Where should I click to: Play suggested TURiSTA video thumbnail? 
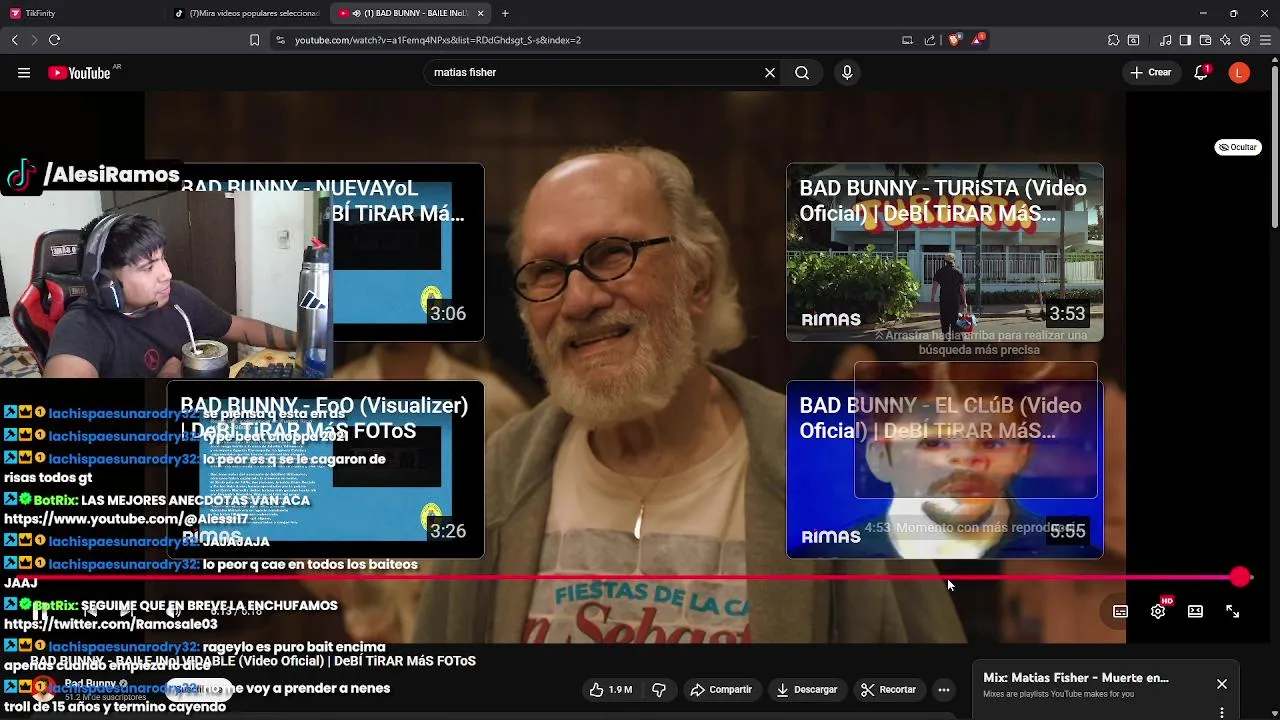click(945, 252)
